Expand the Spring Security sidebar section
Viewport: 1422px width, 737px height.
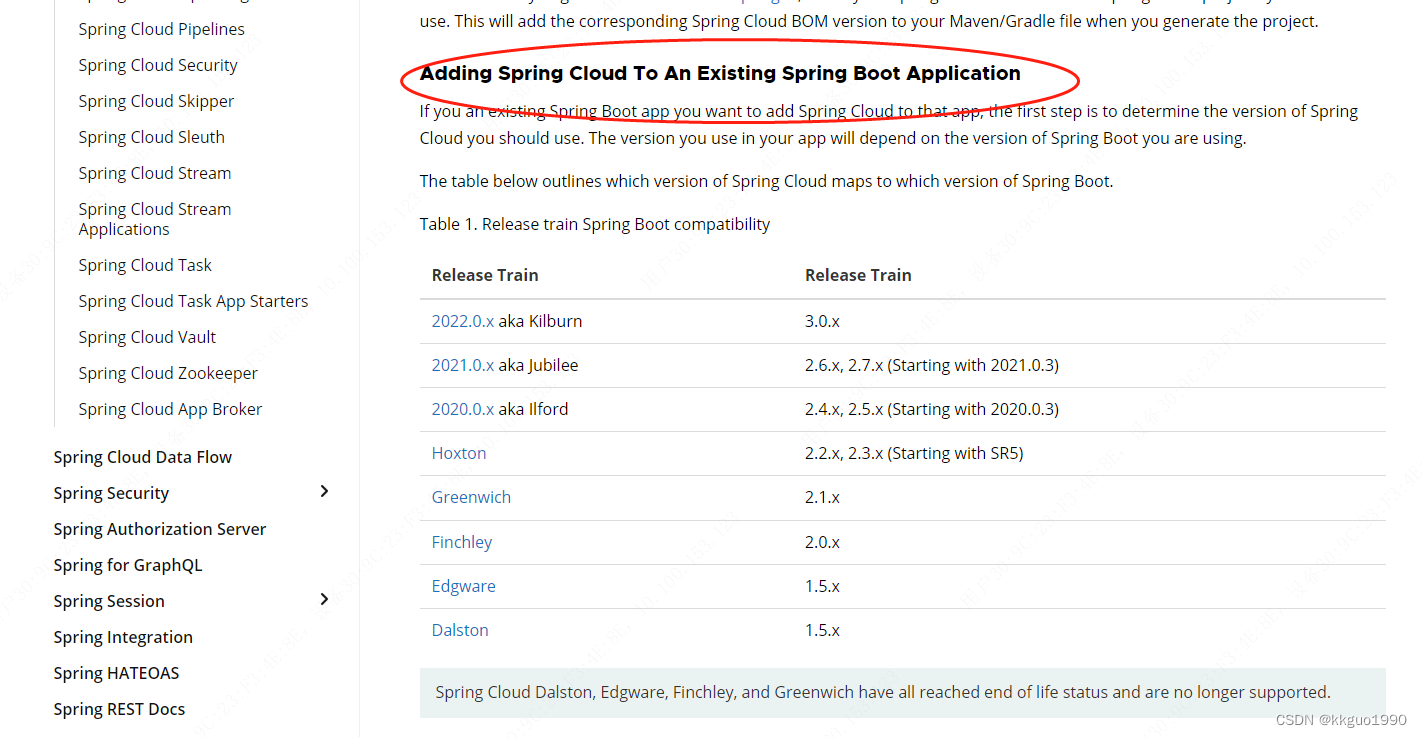(324, 492)
